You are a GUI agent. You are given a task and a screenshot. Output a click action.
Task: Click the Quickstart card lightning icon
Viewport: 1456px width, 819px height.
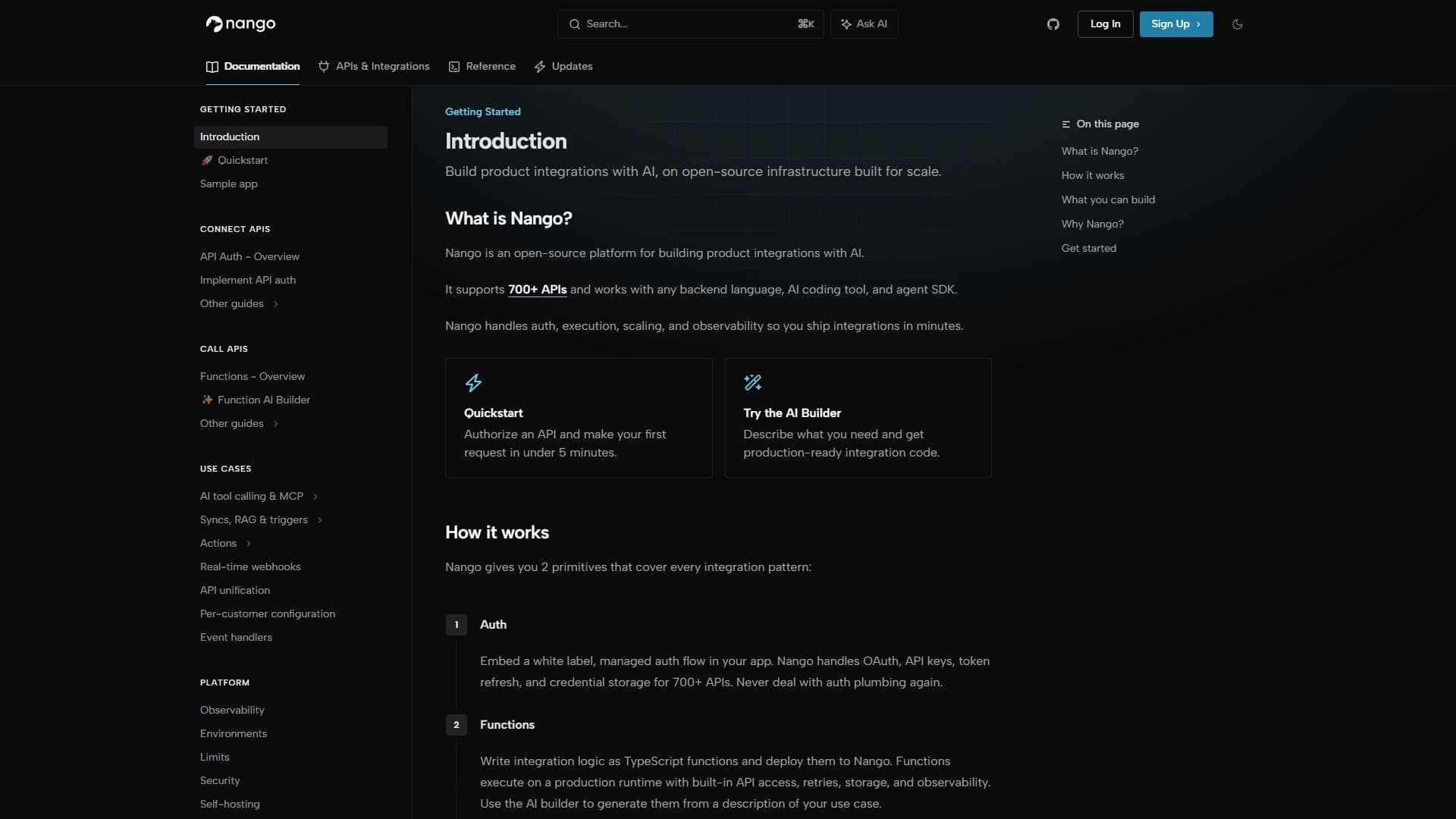point(473,383)
